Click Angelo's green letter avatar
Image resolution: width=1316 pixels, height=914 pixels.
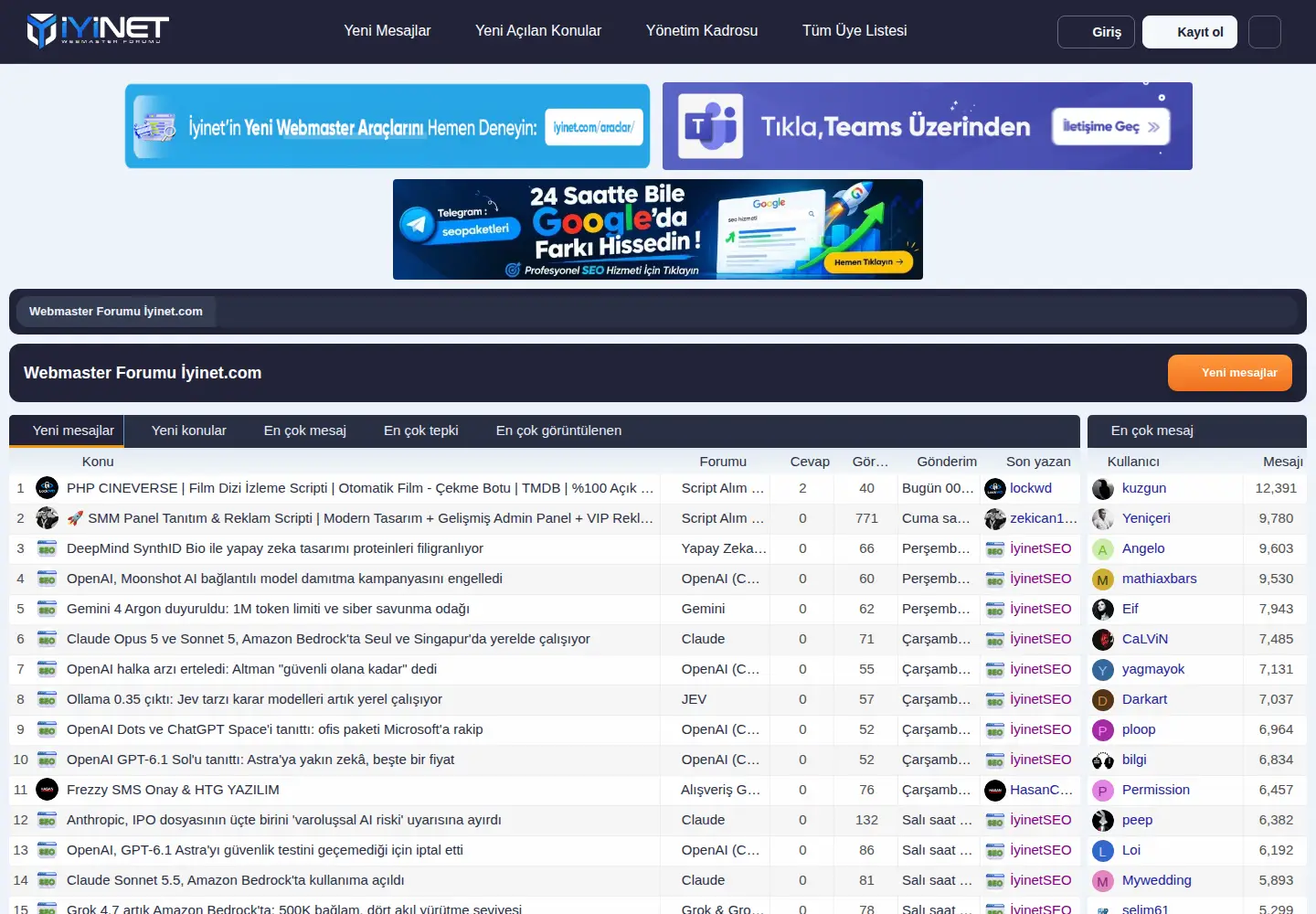tap(1103, 549)
